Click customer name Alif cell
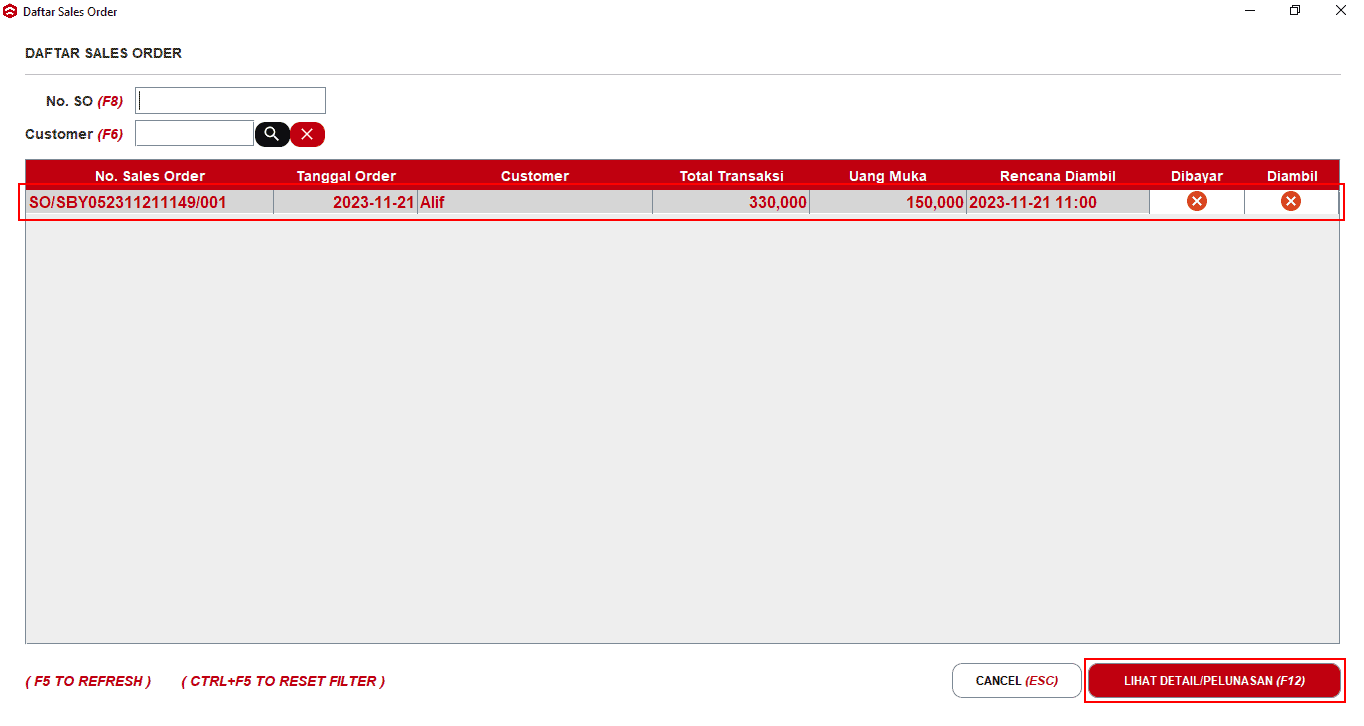Viewport: 1364px width, 726px height. pyautogui.click(x=535, y=202)
